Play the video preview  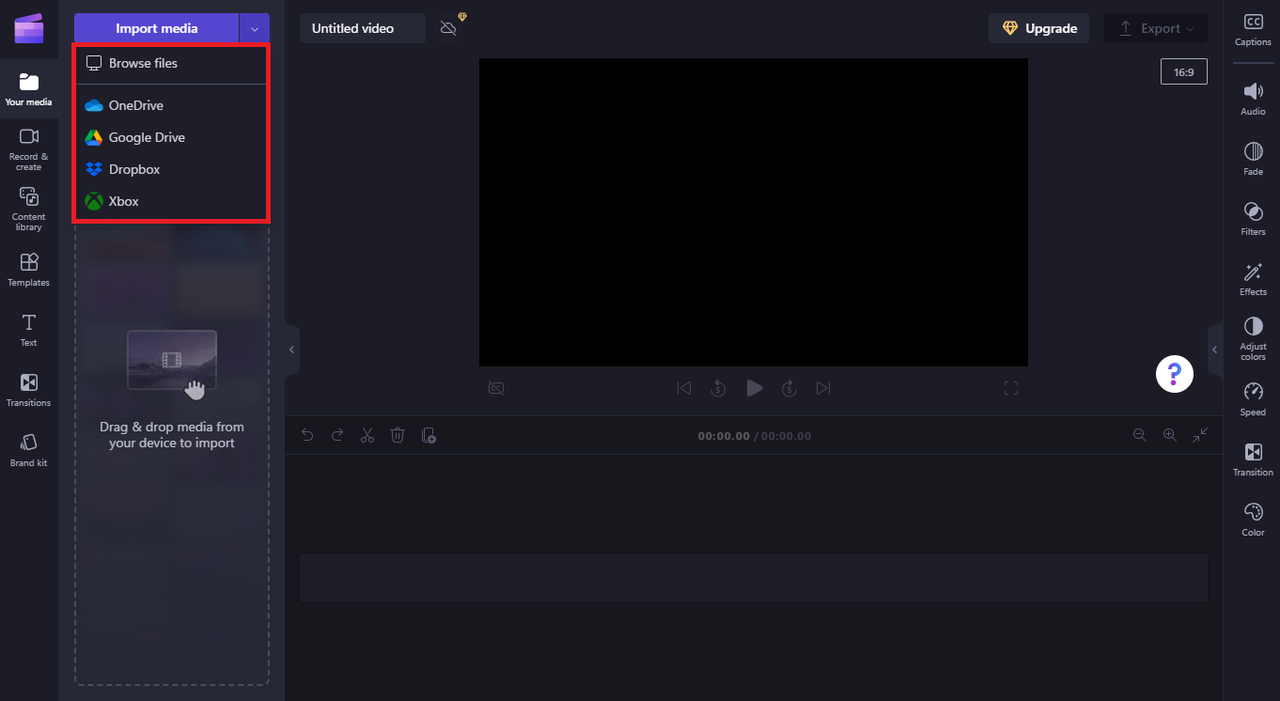pos(754,388)
